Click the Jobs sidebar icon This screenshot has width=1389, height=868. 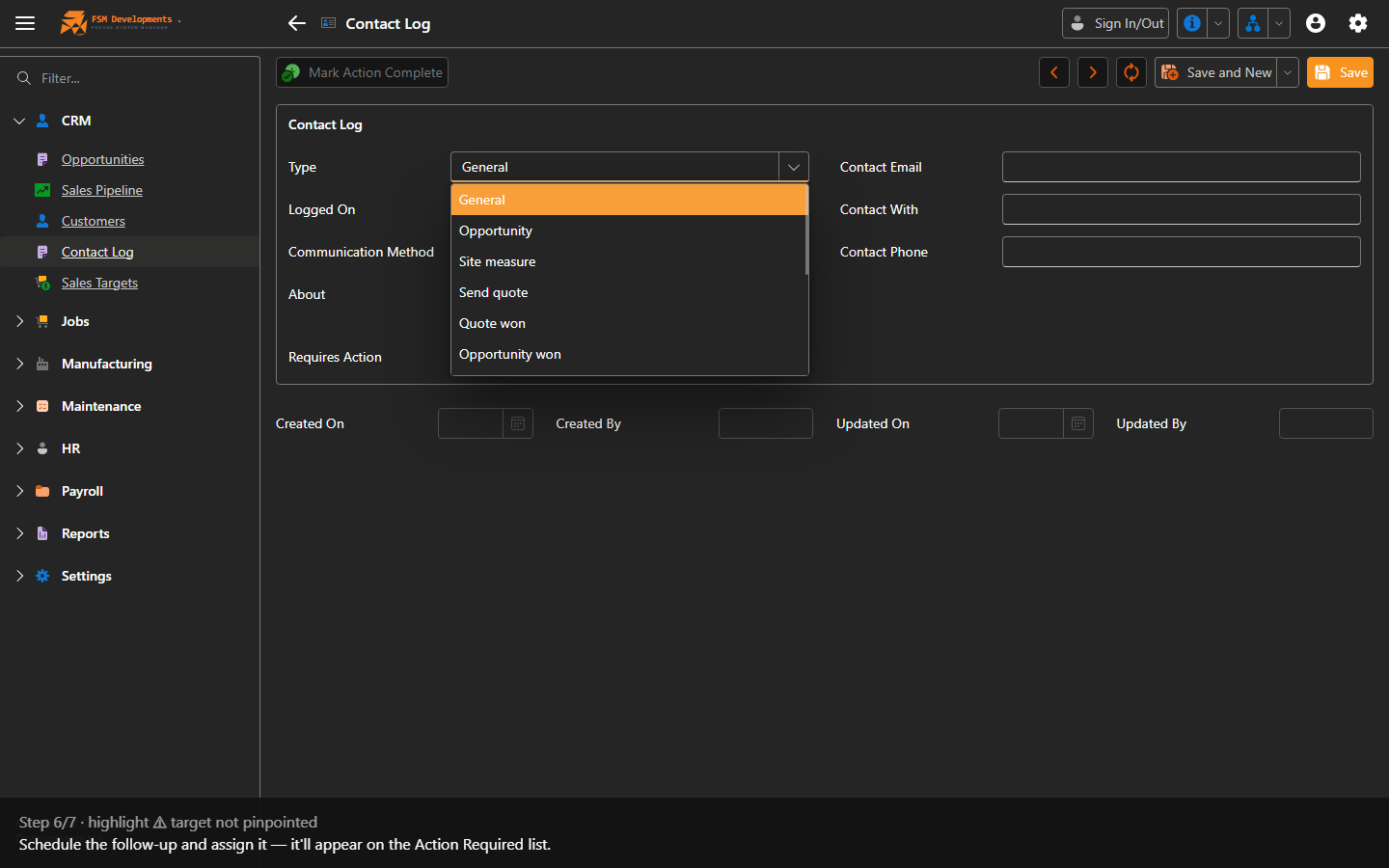tap(42, 321)
